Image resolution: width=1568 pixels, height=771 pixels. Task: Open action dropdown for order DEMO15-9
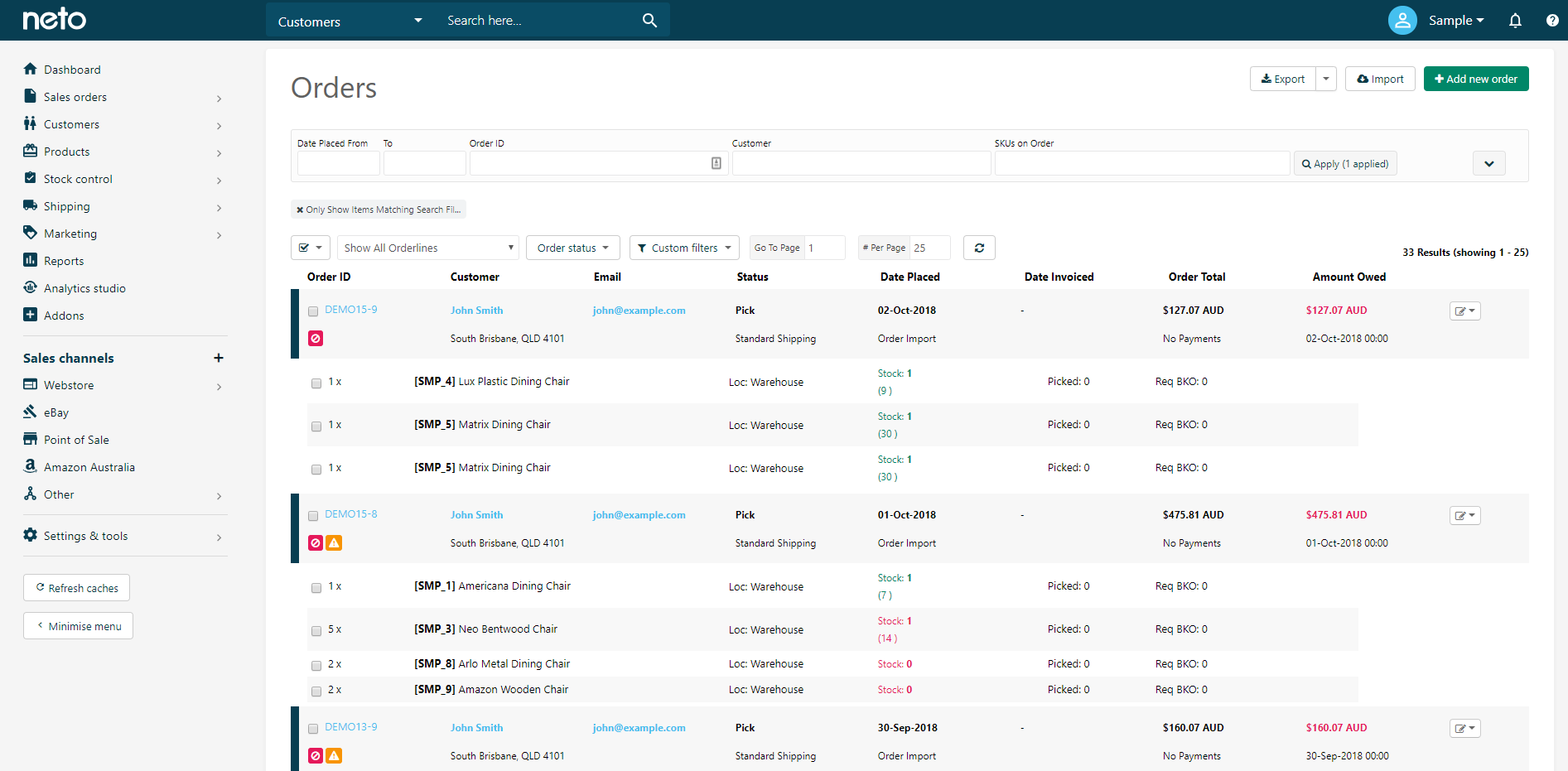(1465, 311)
